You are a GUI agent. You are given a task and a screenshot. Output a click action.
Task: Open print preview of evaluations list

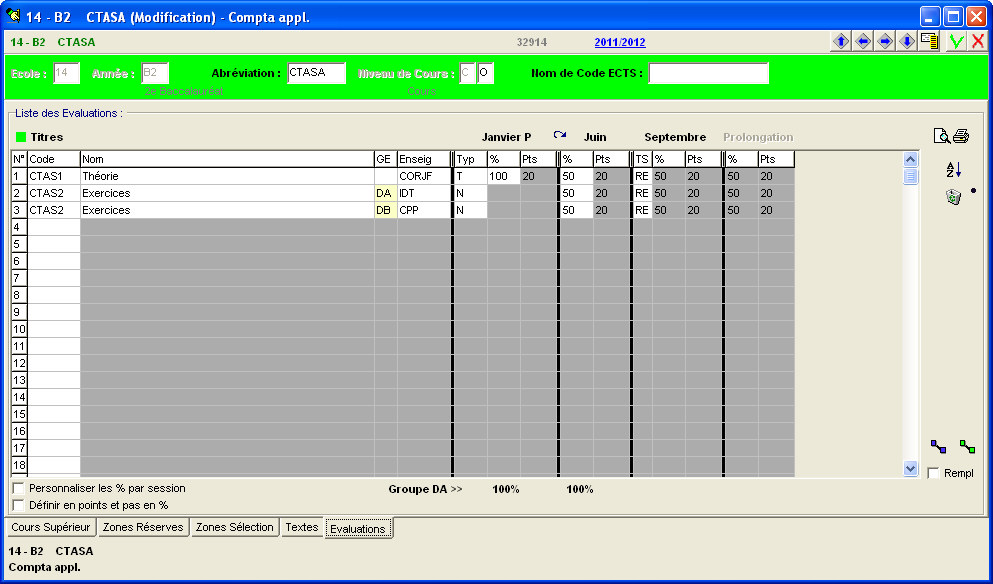942,136
